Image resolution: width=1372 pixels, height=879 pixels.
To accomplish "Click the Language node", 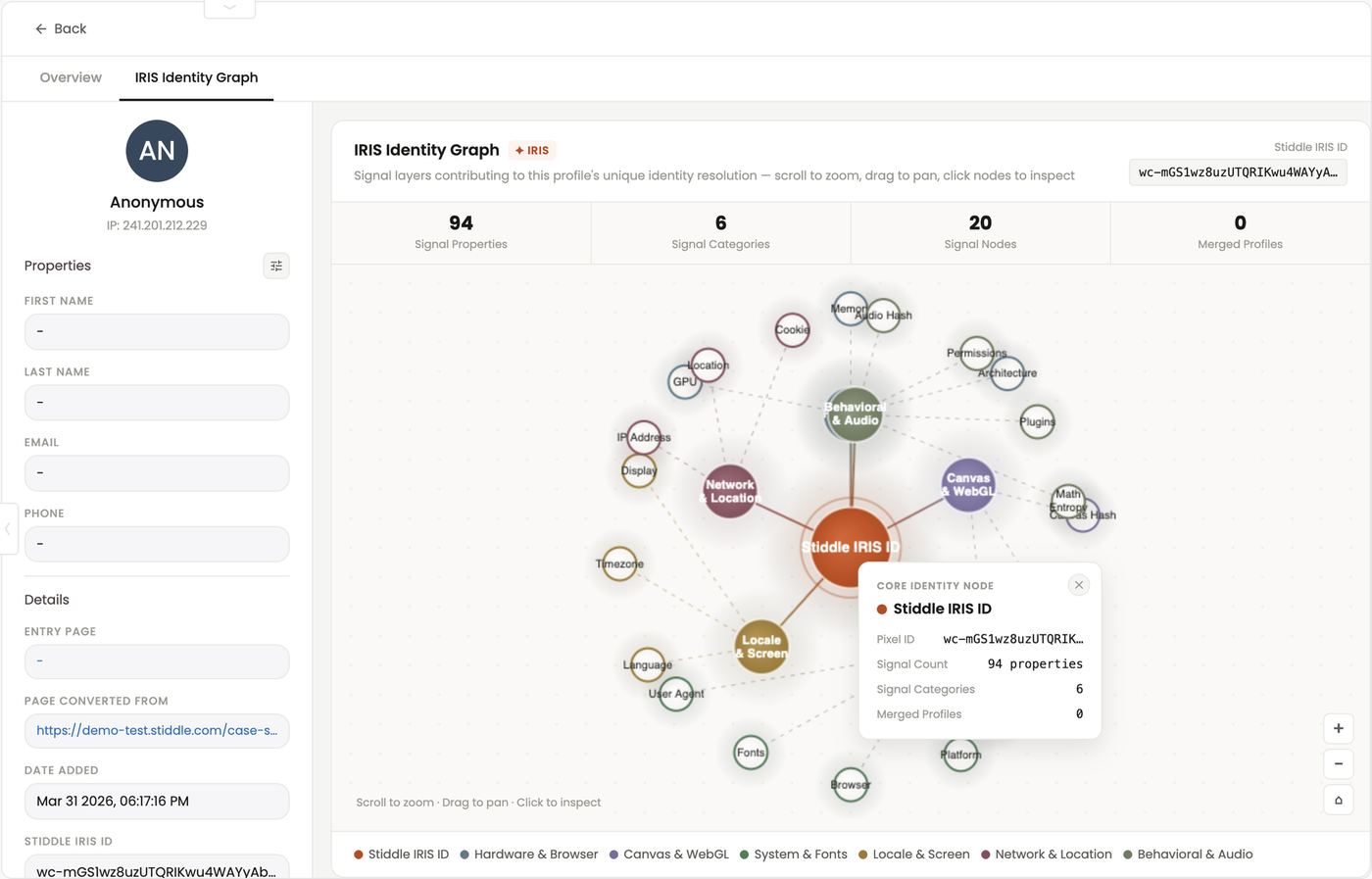I will 647,664.
